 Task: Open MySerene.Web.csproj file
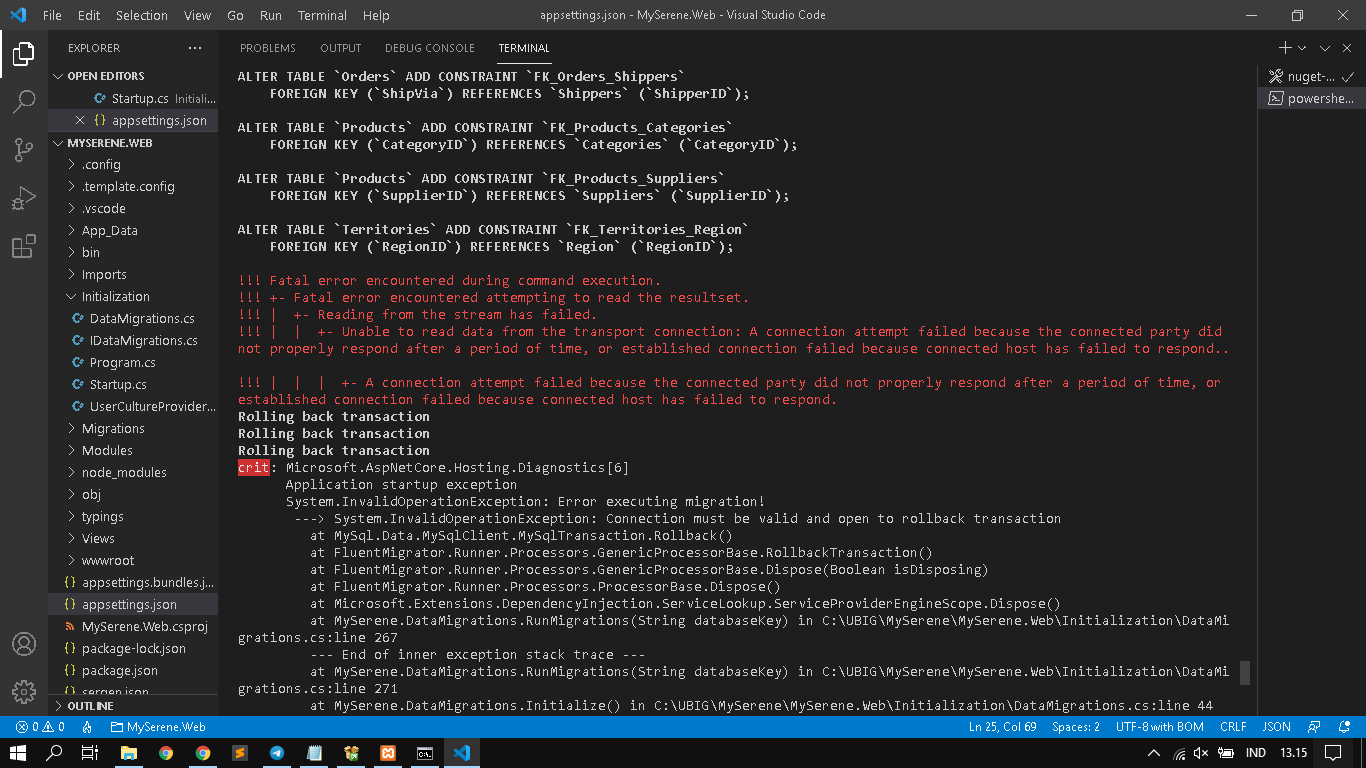tap(133, 626)
